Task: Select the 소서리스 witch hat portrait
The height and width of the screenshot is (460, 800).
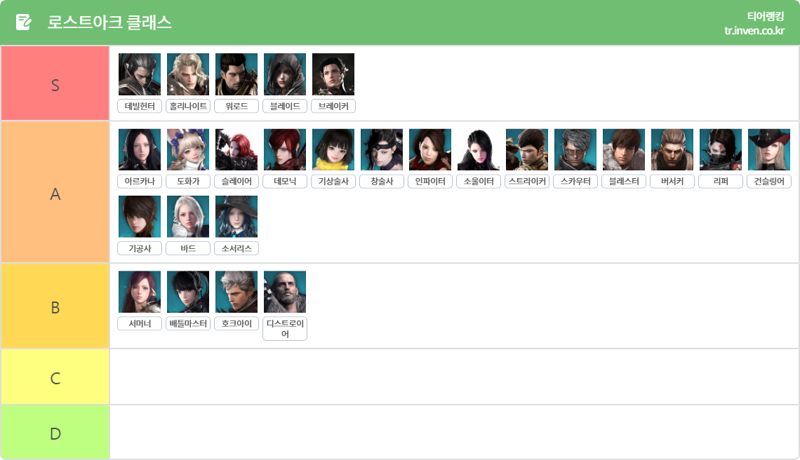Action: coord(236,216)
